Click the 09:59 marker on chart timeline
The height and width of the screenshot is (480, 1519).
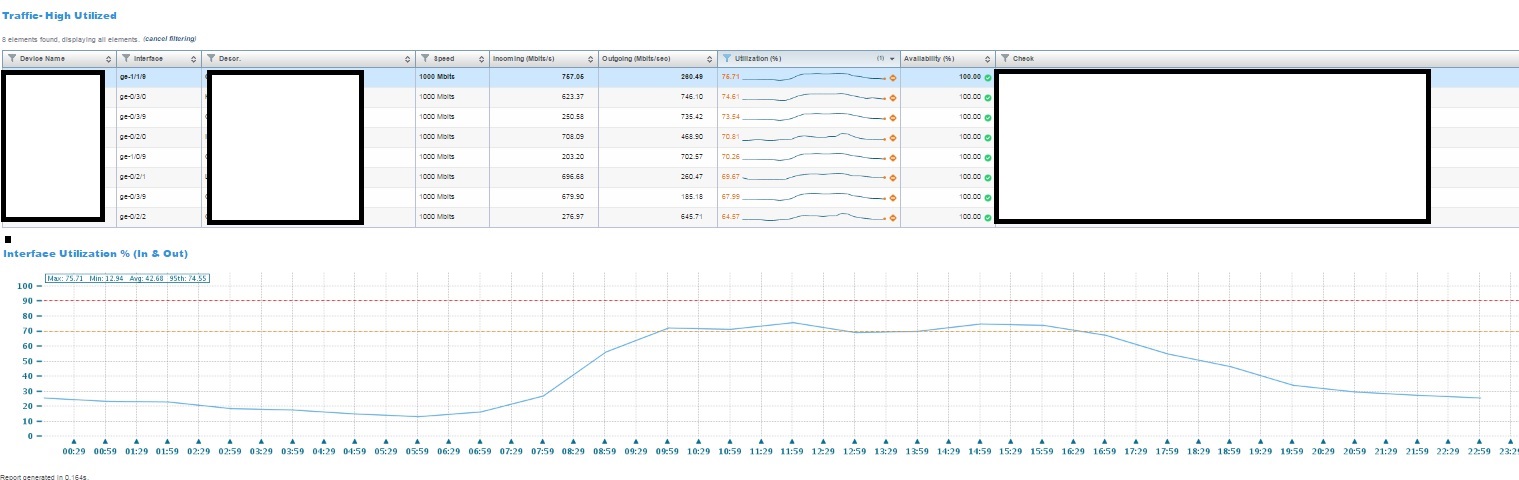click(667, 441)
